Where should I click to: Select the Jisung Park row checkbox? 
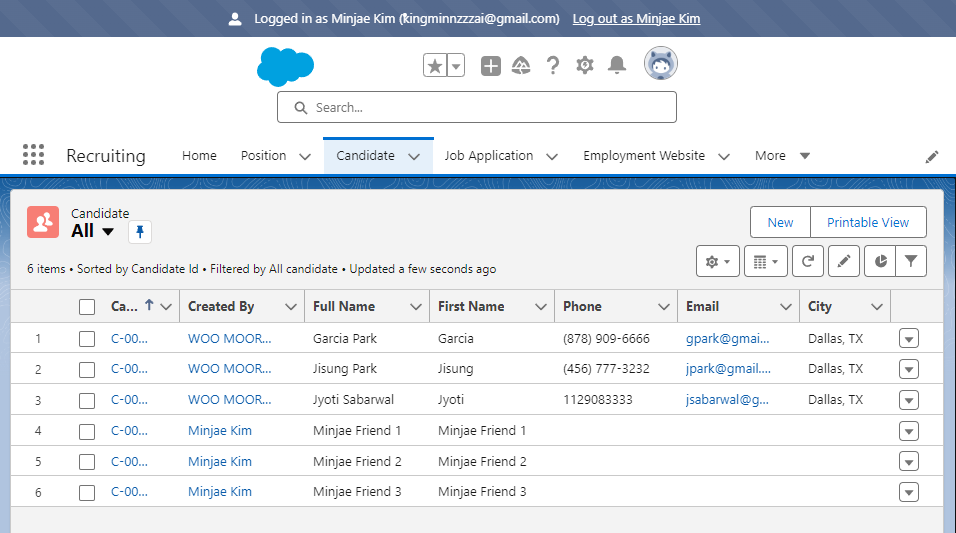pos(87,370)
